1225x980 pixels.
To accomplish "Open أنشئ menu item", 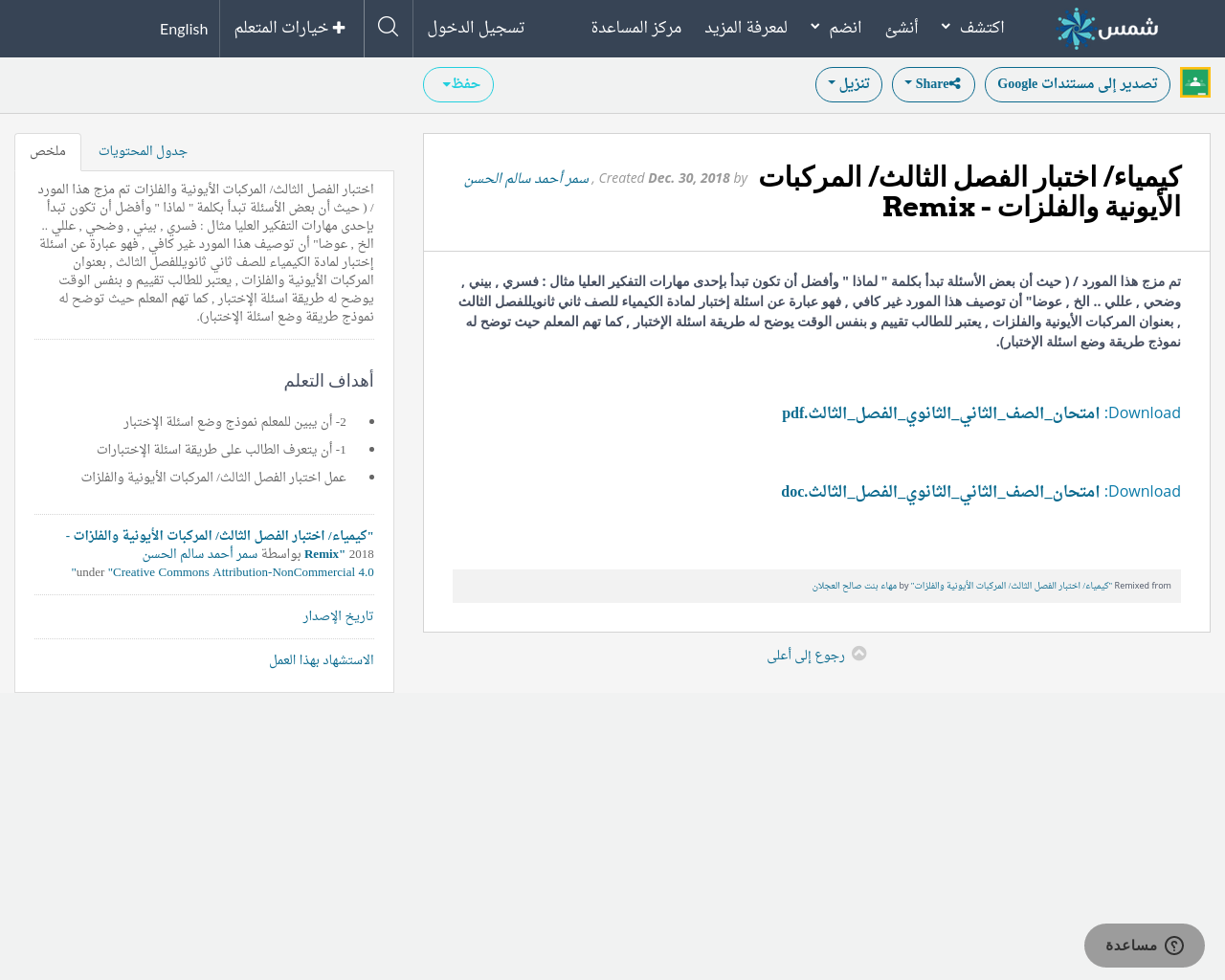I will coord(902,28).
